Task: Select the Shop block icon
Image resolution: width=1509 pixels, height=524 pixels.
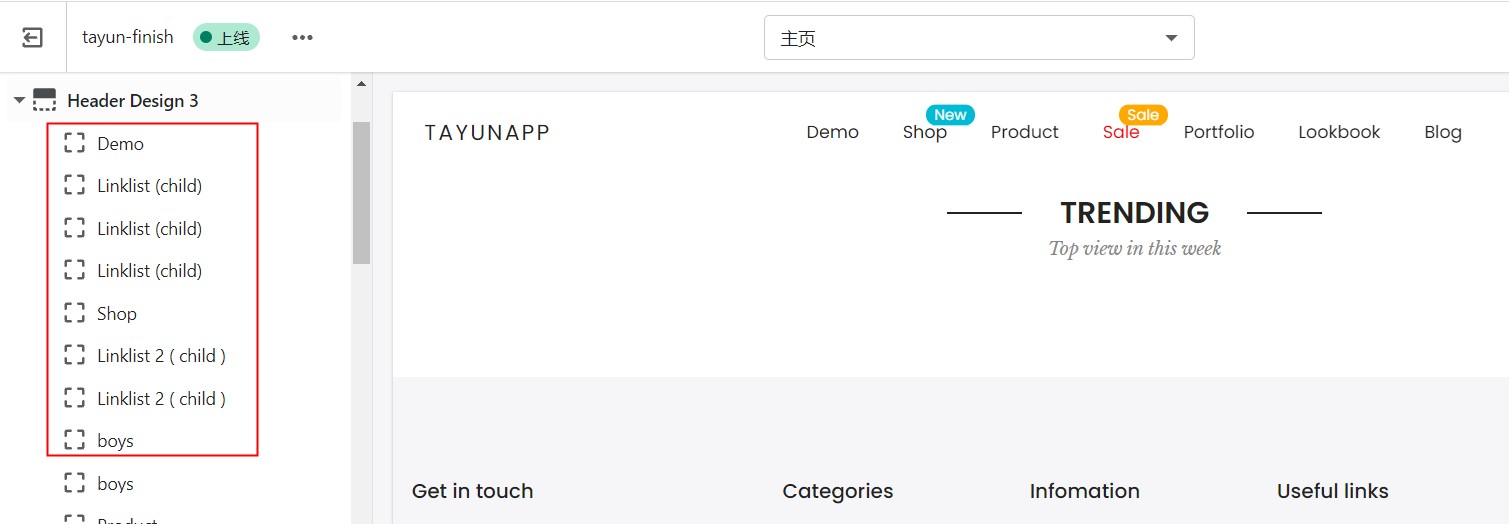Action: pyautogui.click(x=74, y=313)
